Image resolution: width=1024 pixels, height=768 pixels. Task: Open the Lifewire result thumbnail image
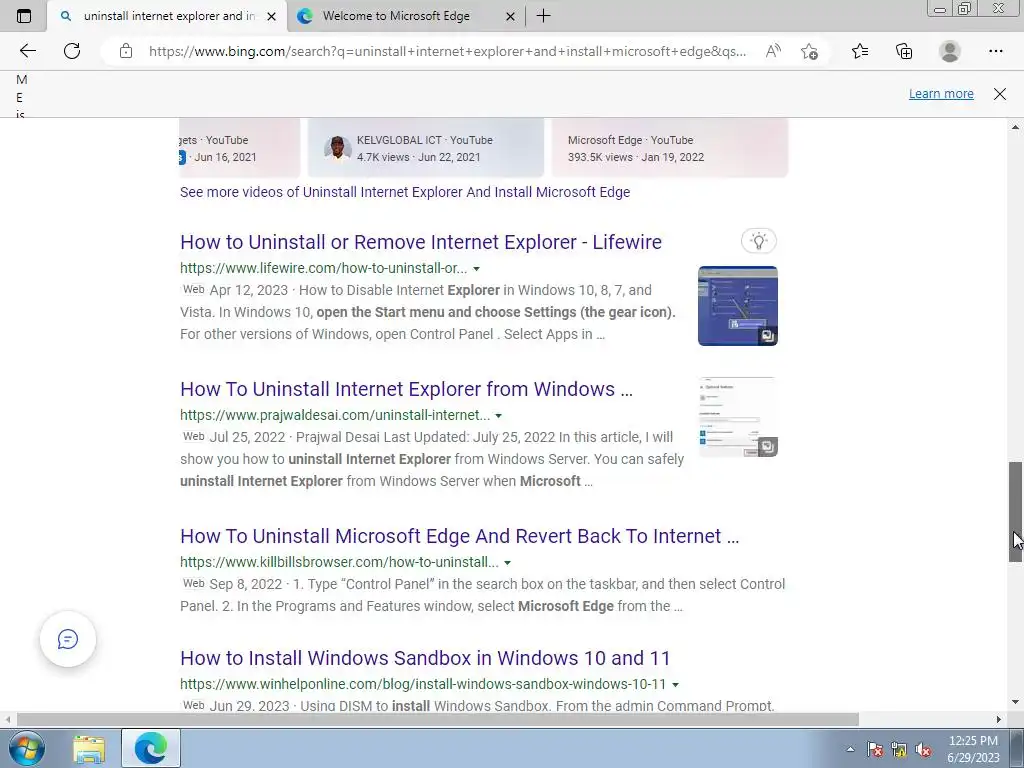click(x=737, y=306)
